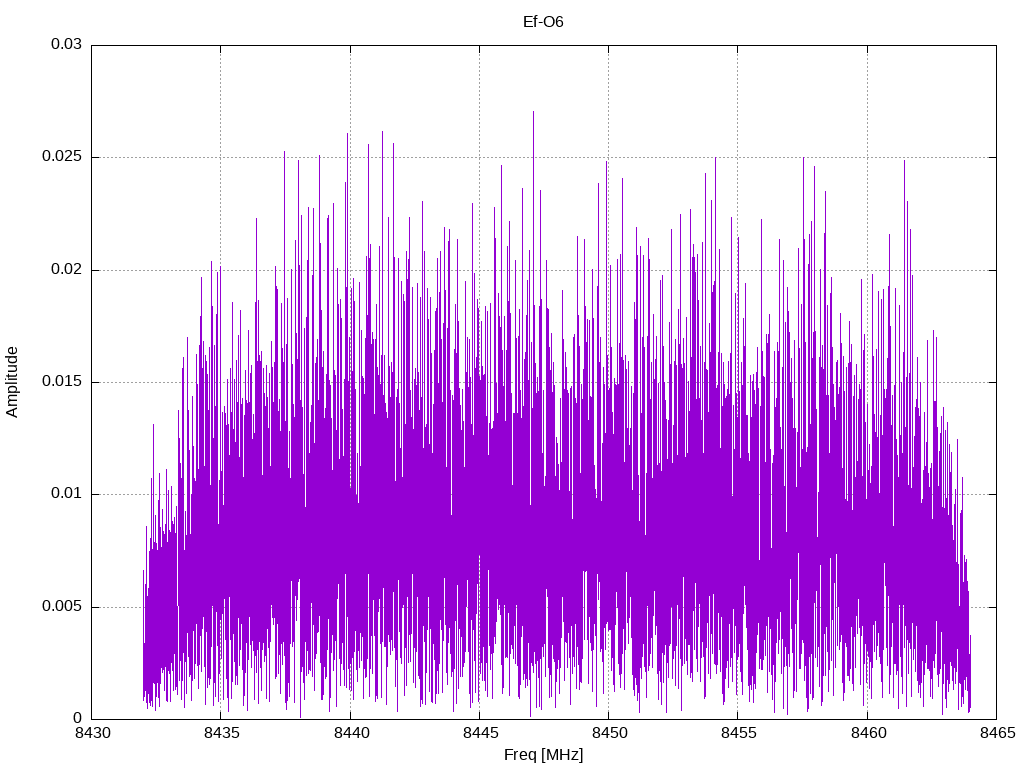The image size is (1024, 768).
Task: Click the 8455 x-axis tick label
Action: (x=739, y=733)
